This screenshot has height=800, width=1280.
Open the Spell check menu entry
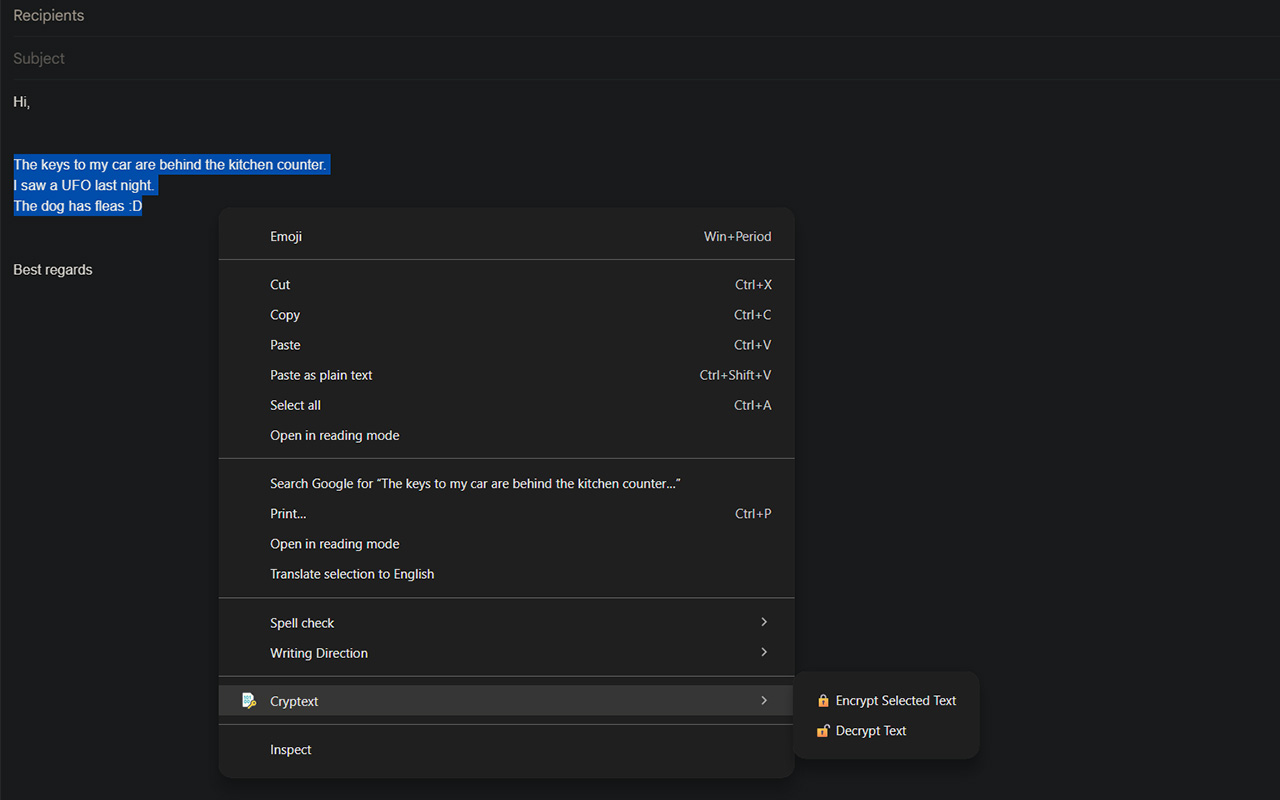(506, 623)
